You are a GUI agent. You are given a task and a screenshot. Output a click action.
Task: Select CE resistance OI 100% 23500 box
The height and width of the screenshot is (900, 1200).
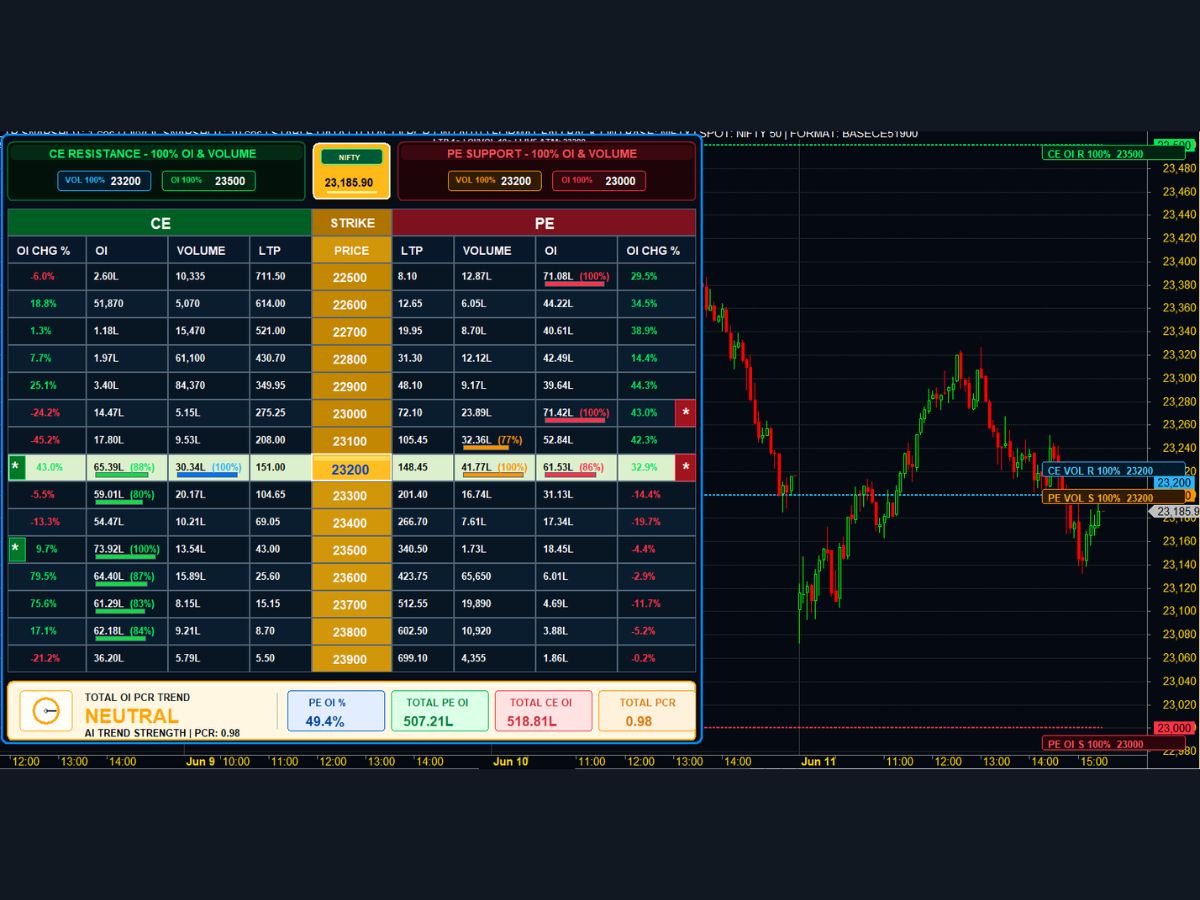click(207, 181)
